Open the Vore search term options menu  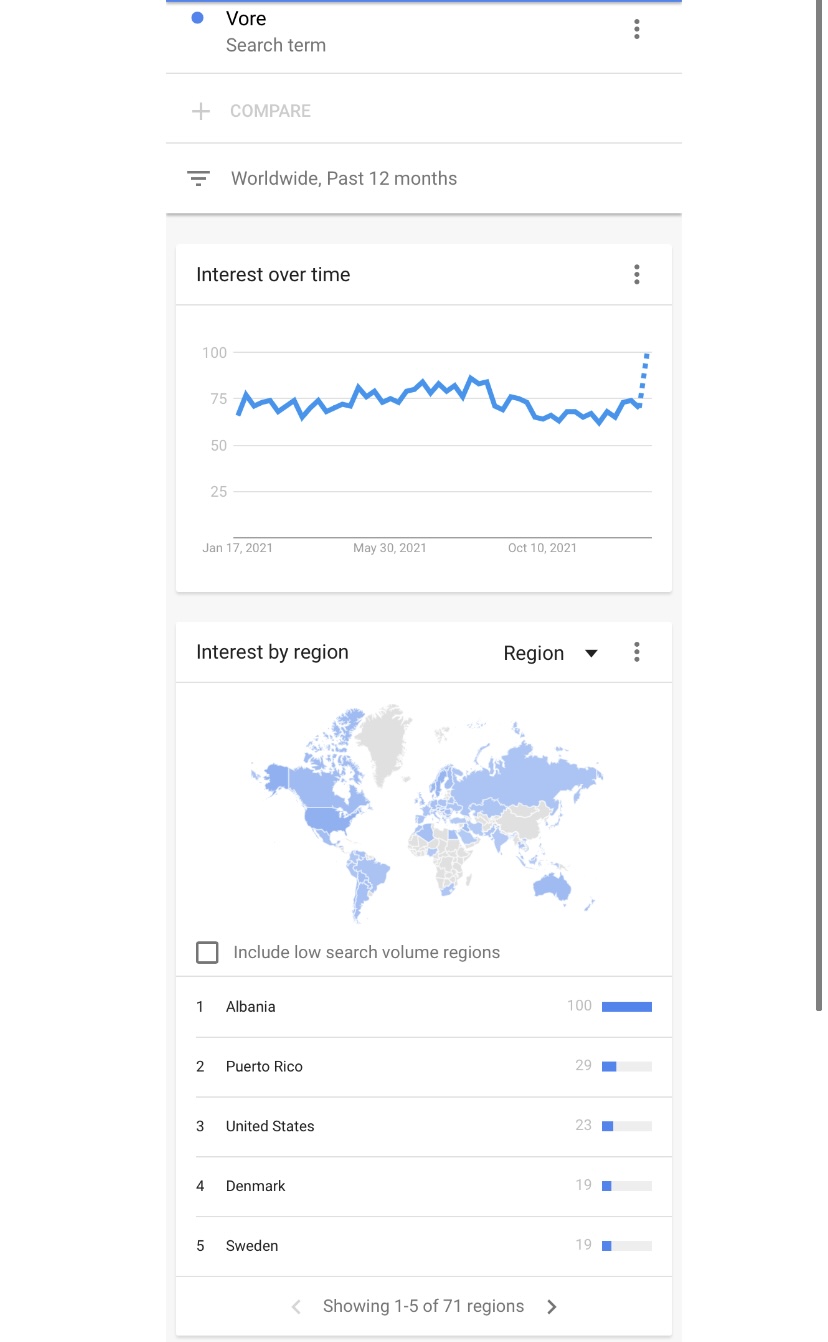637,30
